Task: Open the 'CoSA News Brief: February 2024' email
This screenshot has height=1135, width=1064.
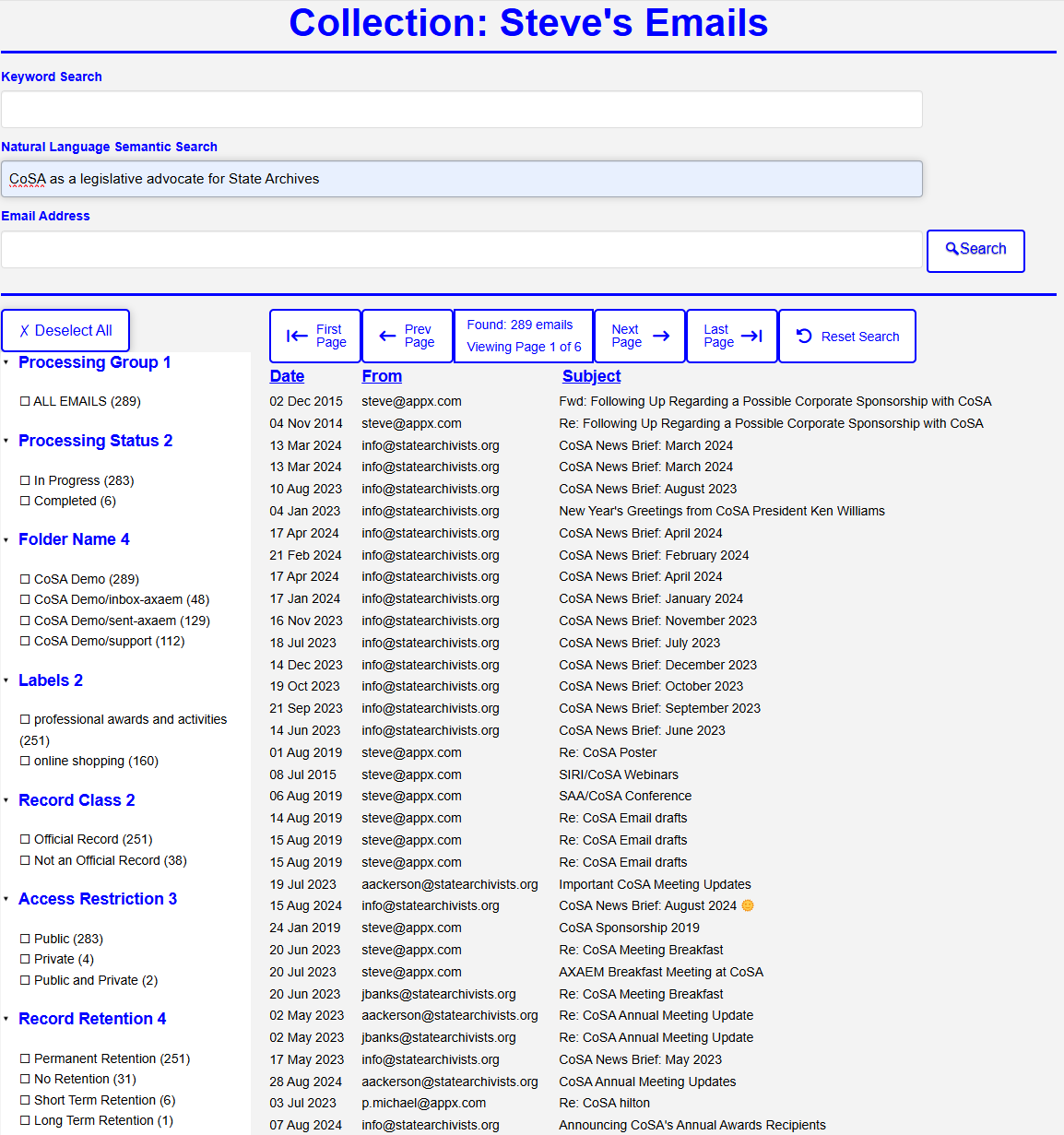Action: click(x=654, y=555)
